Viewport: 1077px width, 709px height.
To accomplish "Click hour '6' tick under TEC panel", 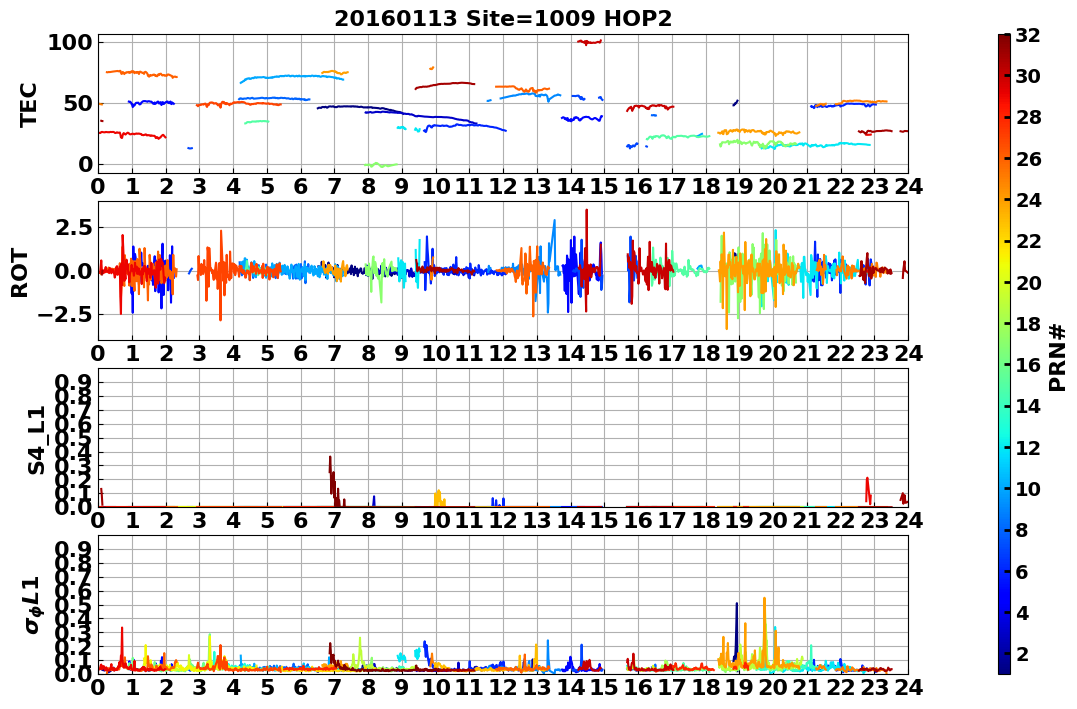I will point(300,186).
